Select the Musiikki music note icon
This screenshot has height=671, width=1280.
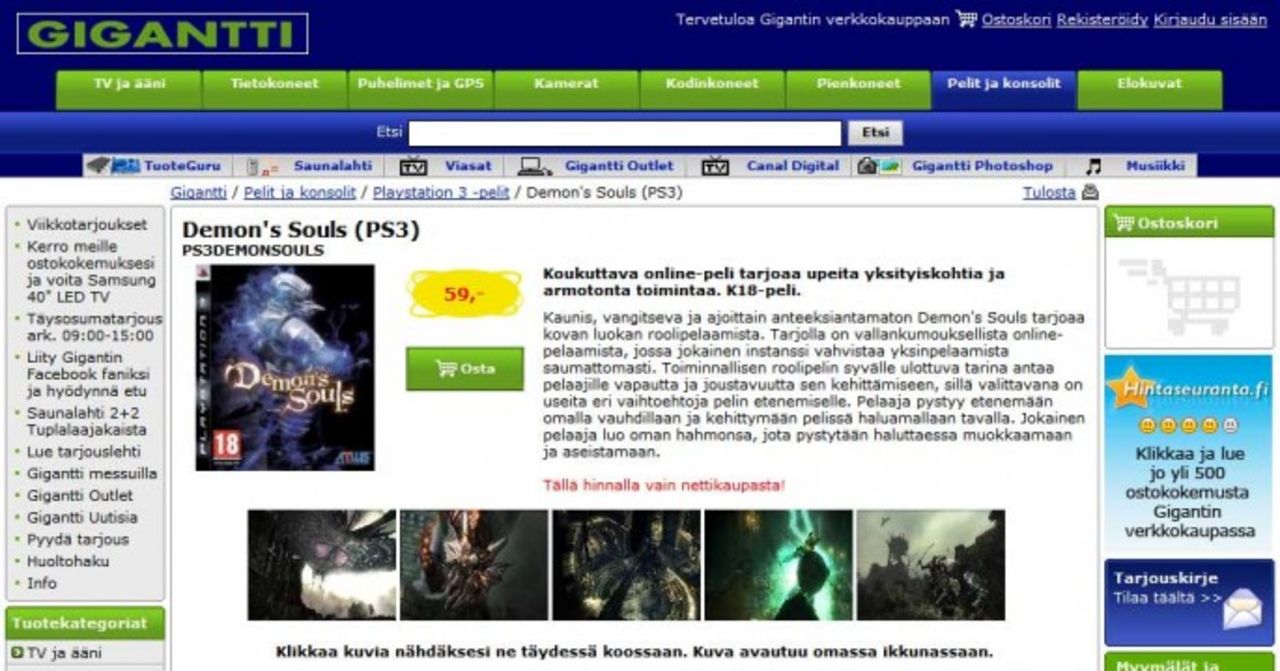(x=1093, y=165)
